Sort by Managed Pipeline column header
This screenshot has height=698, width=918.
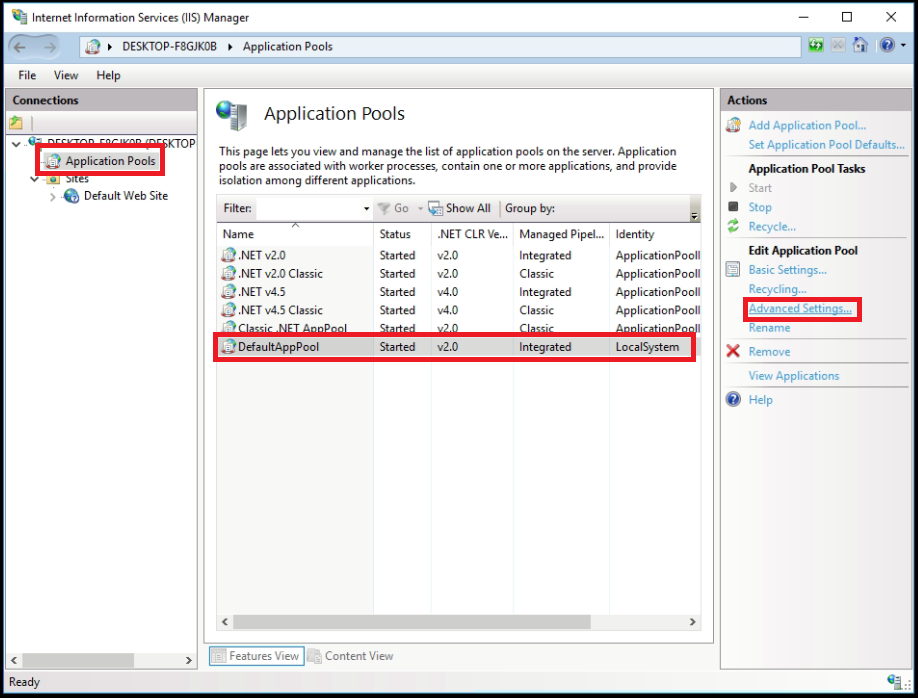(x=561, y=234)
